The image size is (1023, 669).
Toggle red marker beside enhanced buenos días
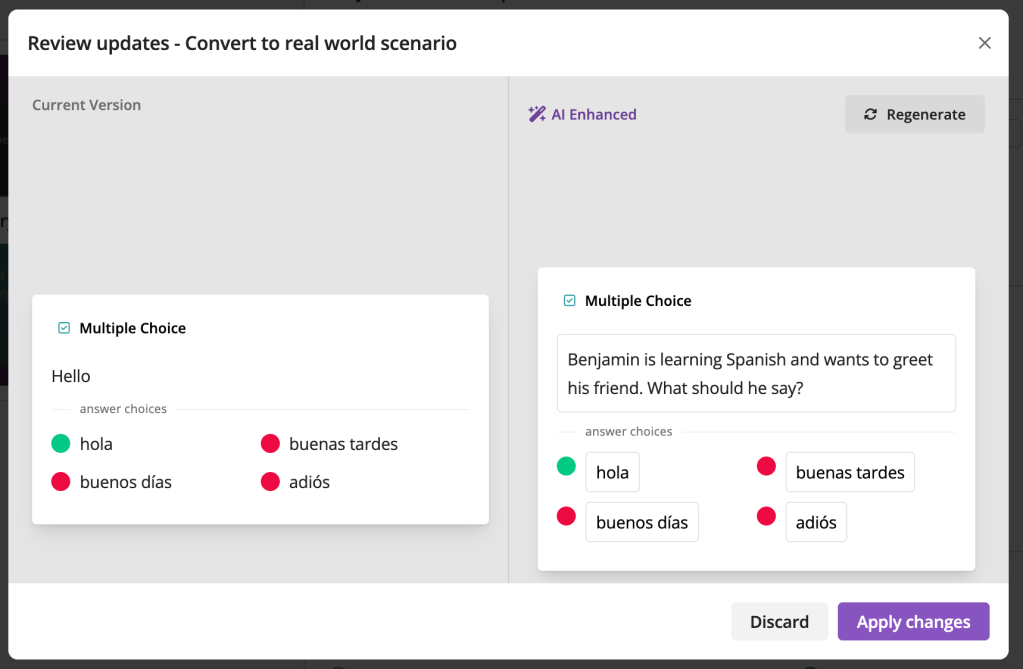click(x=567, y=516)
